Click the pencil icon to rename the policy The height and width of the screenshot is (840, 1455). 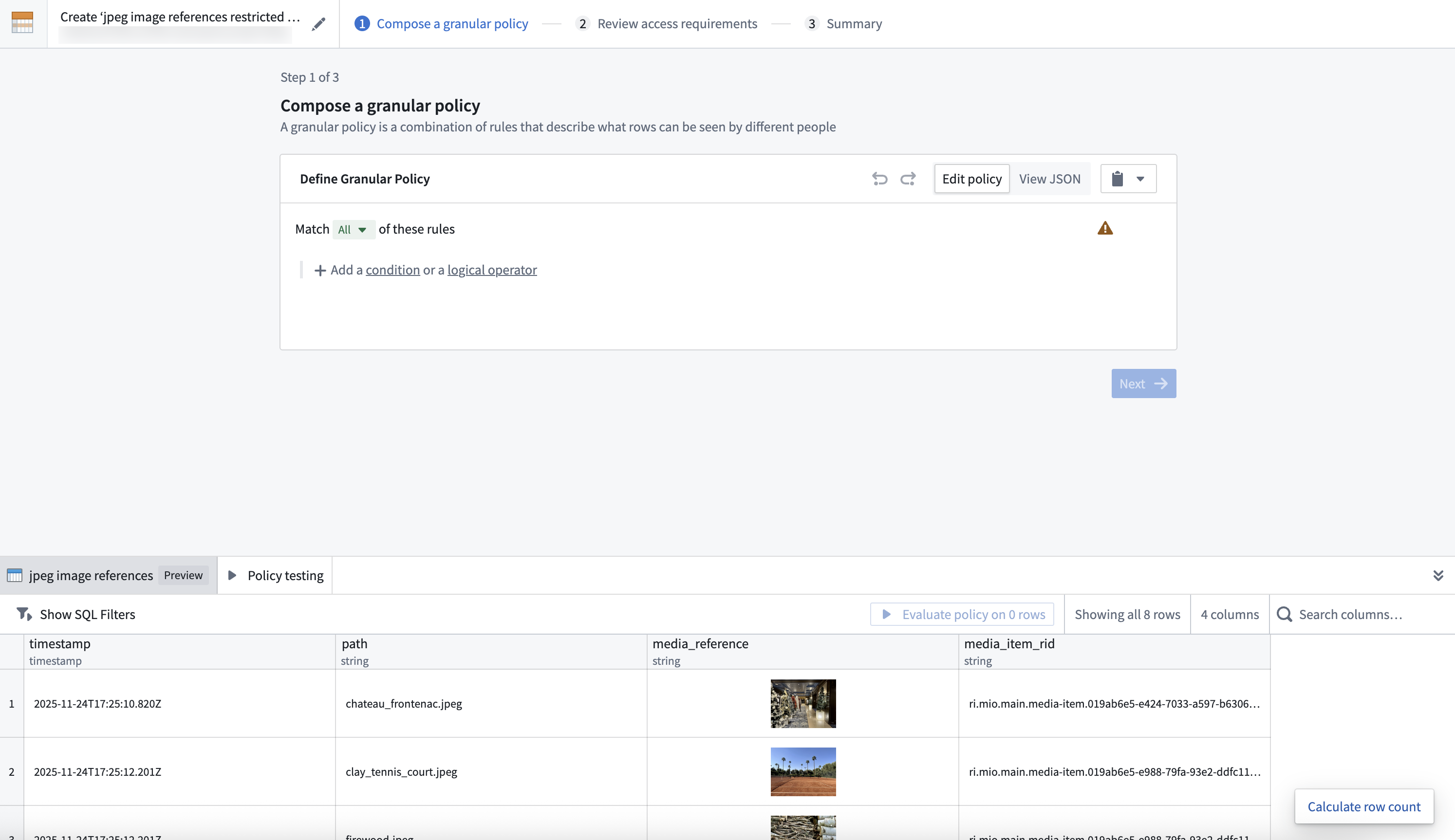coord(318,24)
